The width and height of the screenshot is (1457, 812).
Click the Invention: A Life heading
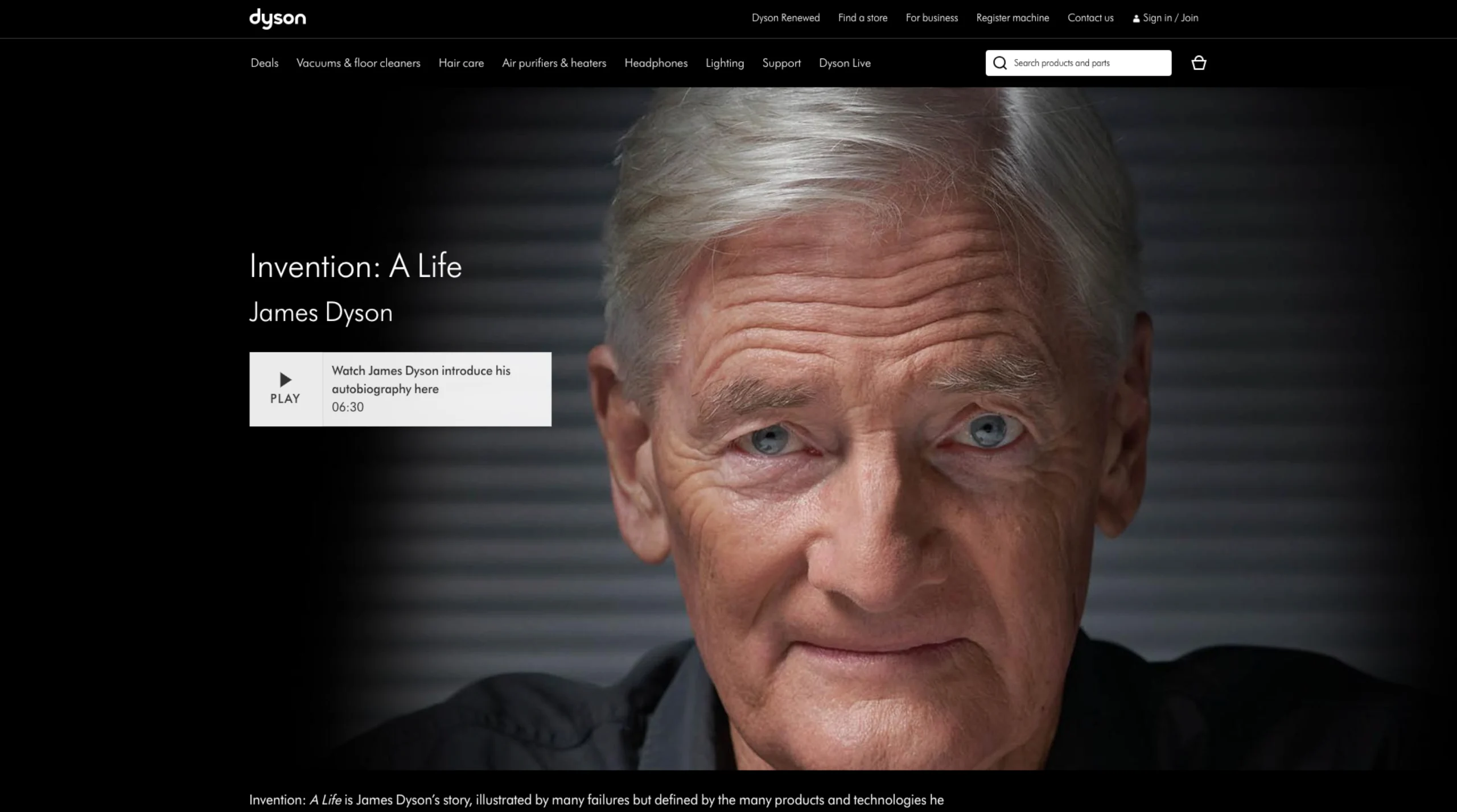(x=356, y=266)
